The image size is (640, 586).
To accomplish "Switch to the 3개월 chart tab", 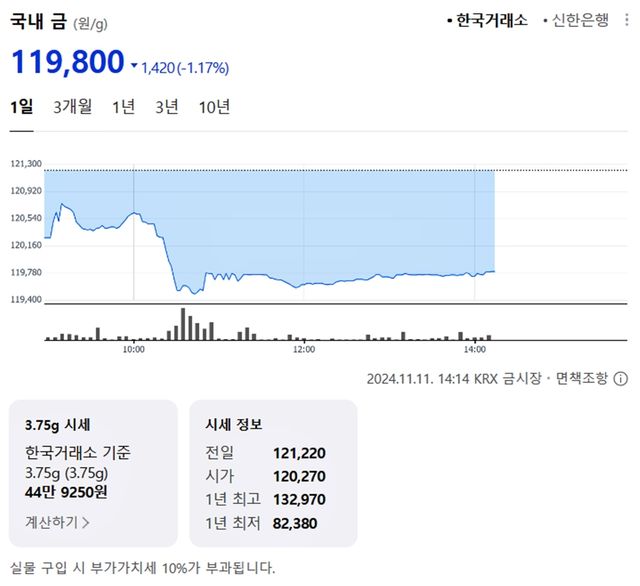I will pos(73,107).
